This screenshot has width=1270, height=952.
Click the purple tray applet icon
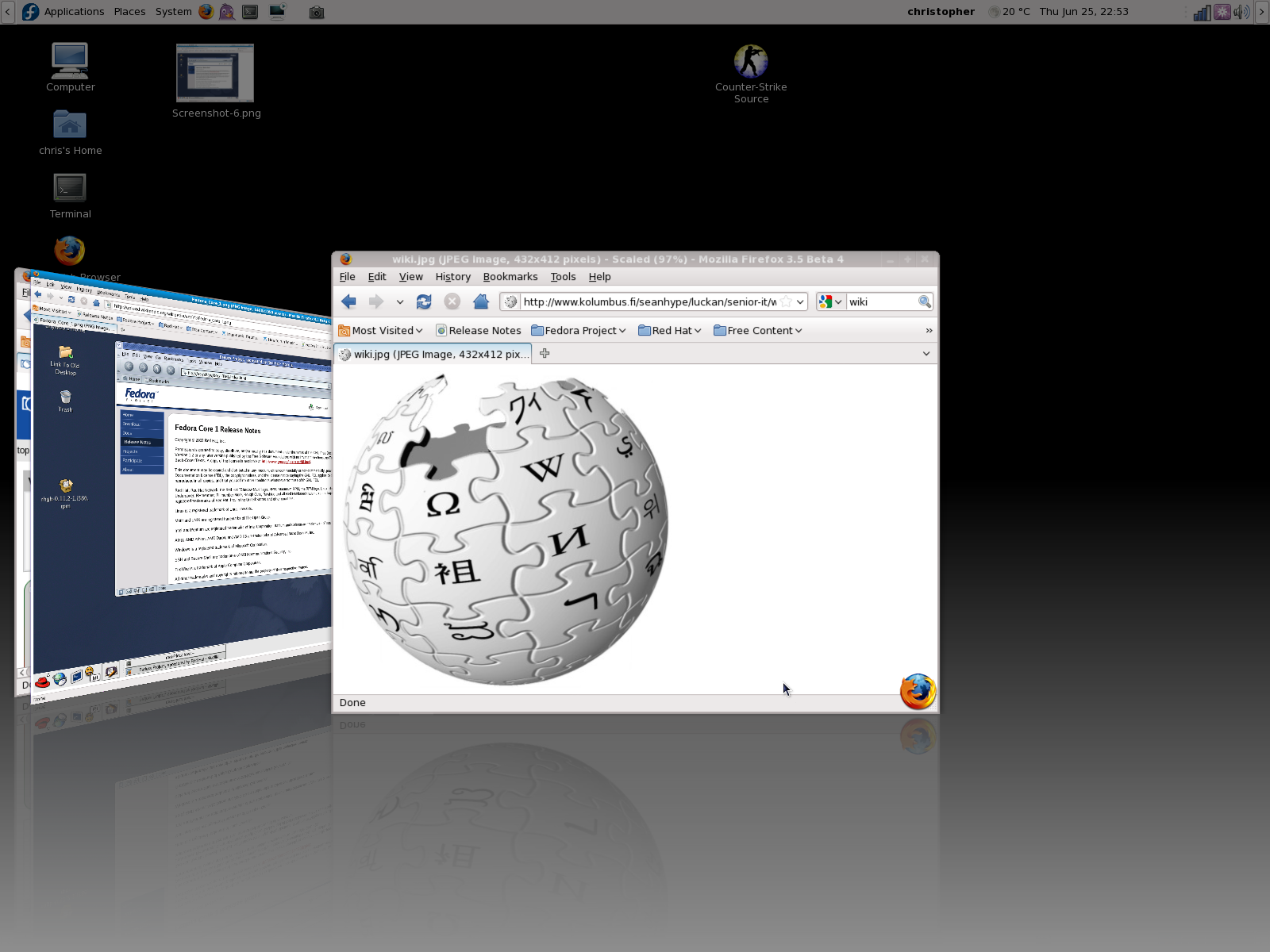coord(1222,12)
